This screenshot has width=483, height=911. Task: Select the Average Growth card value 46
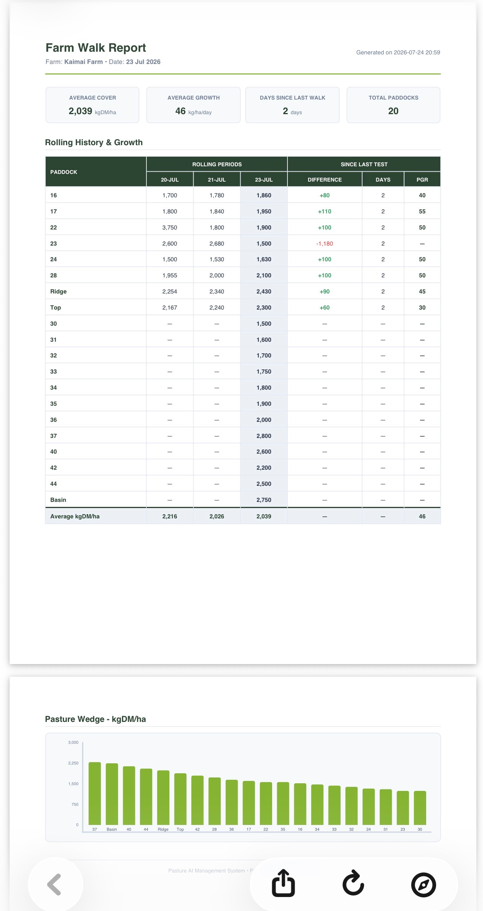(180, 111)
